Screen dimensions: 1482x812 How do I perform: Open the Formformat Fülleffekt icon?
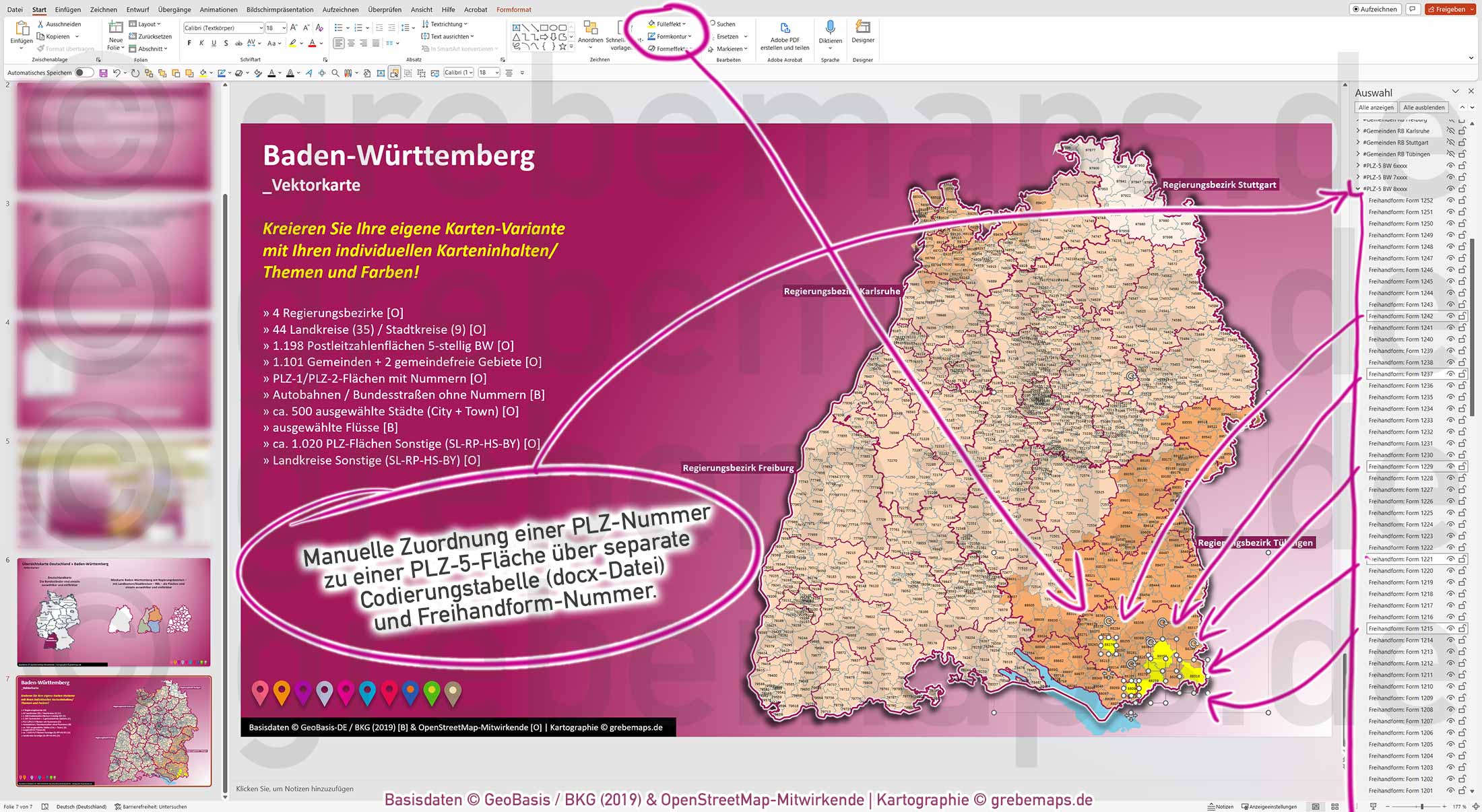[x=651, y=23]
